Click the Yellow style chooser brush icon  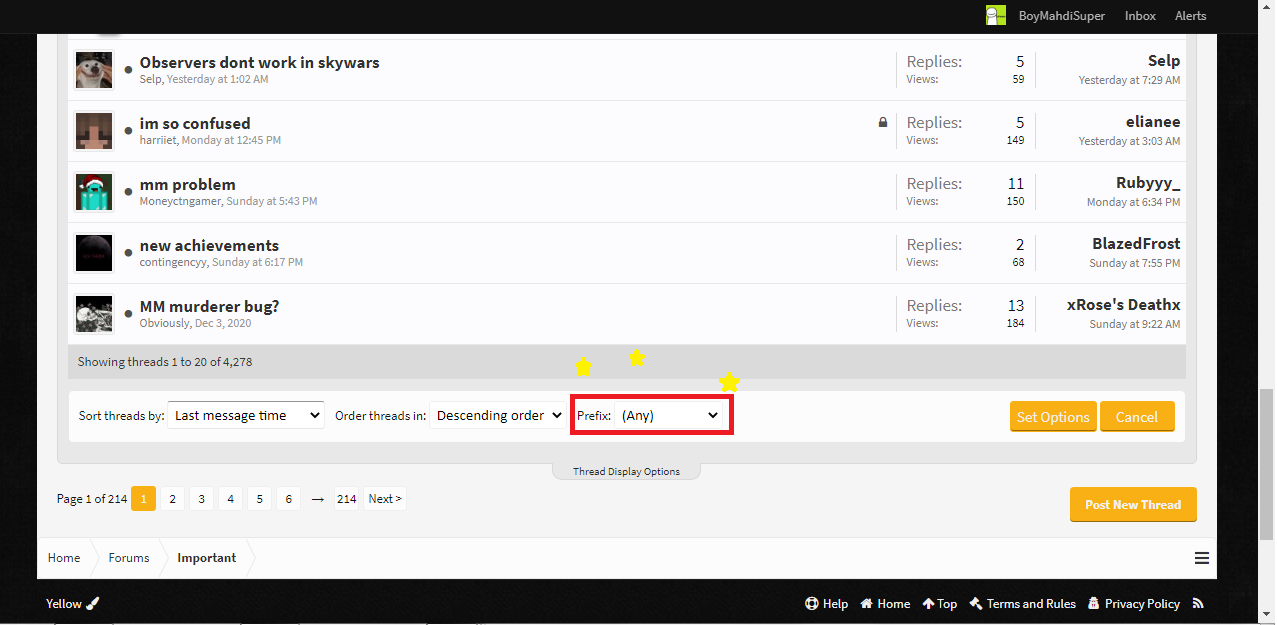point(93,603)
